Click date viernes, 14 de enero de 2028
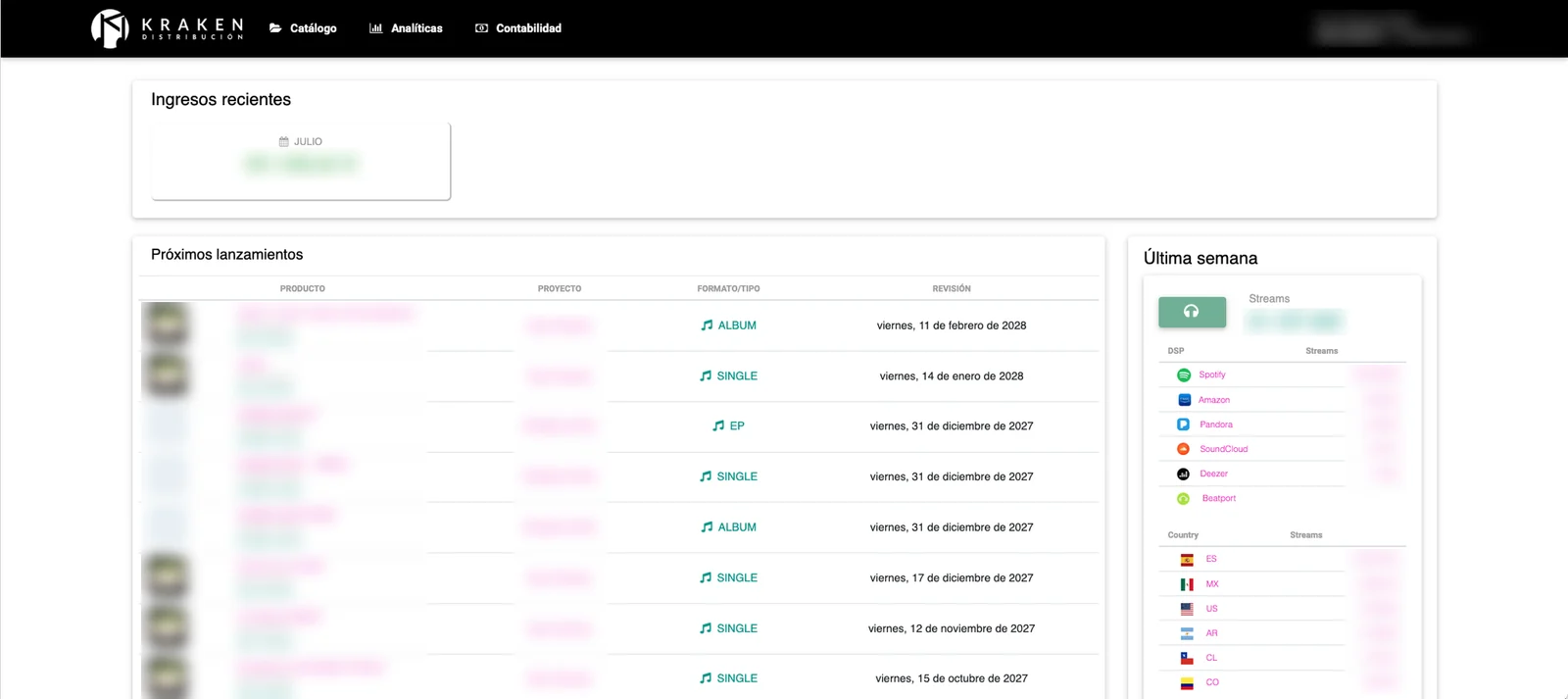The width and height of the screenshot is (1568, 699). coord(952,376)
